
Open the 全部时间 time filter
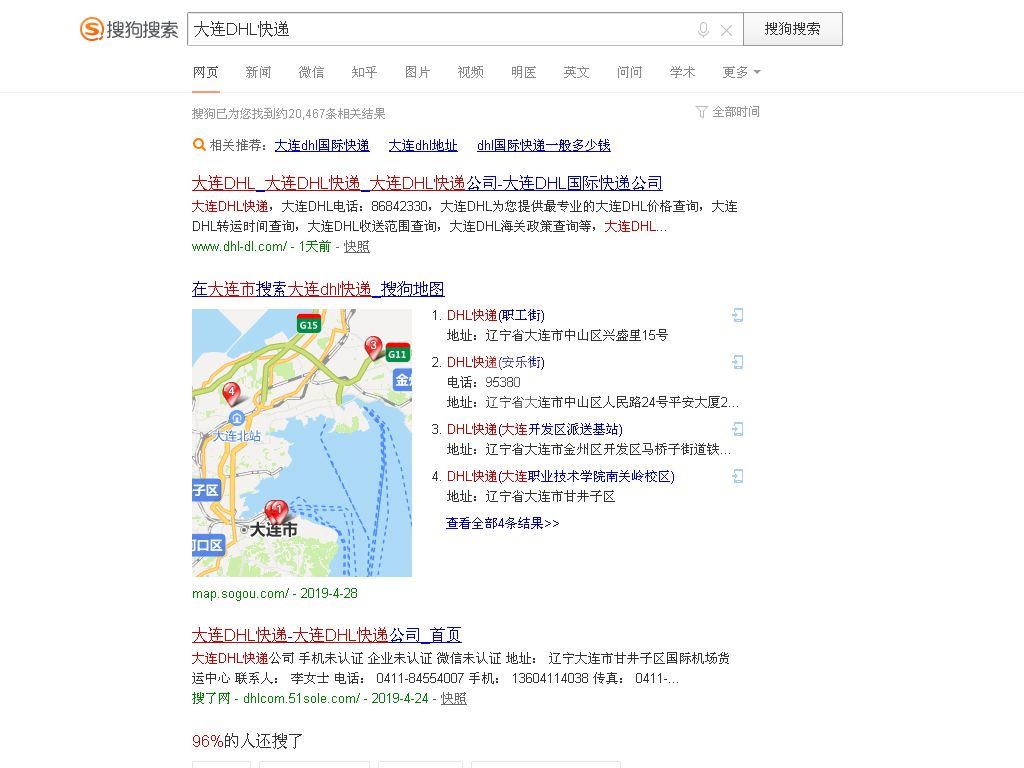click(x=728, y=112)
